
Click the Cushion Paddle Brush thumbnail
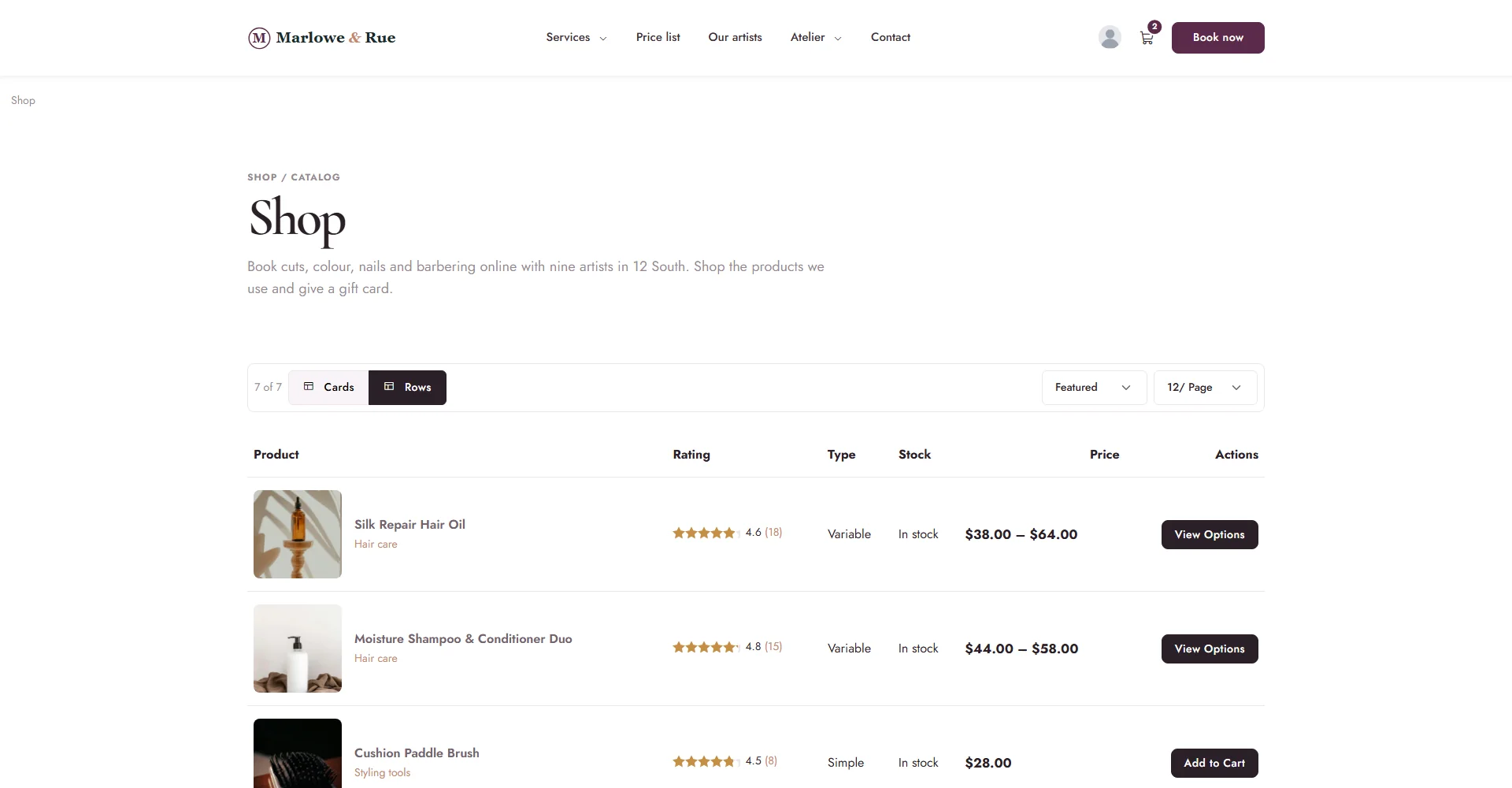coord(298,753)
